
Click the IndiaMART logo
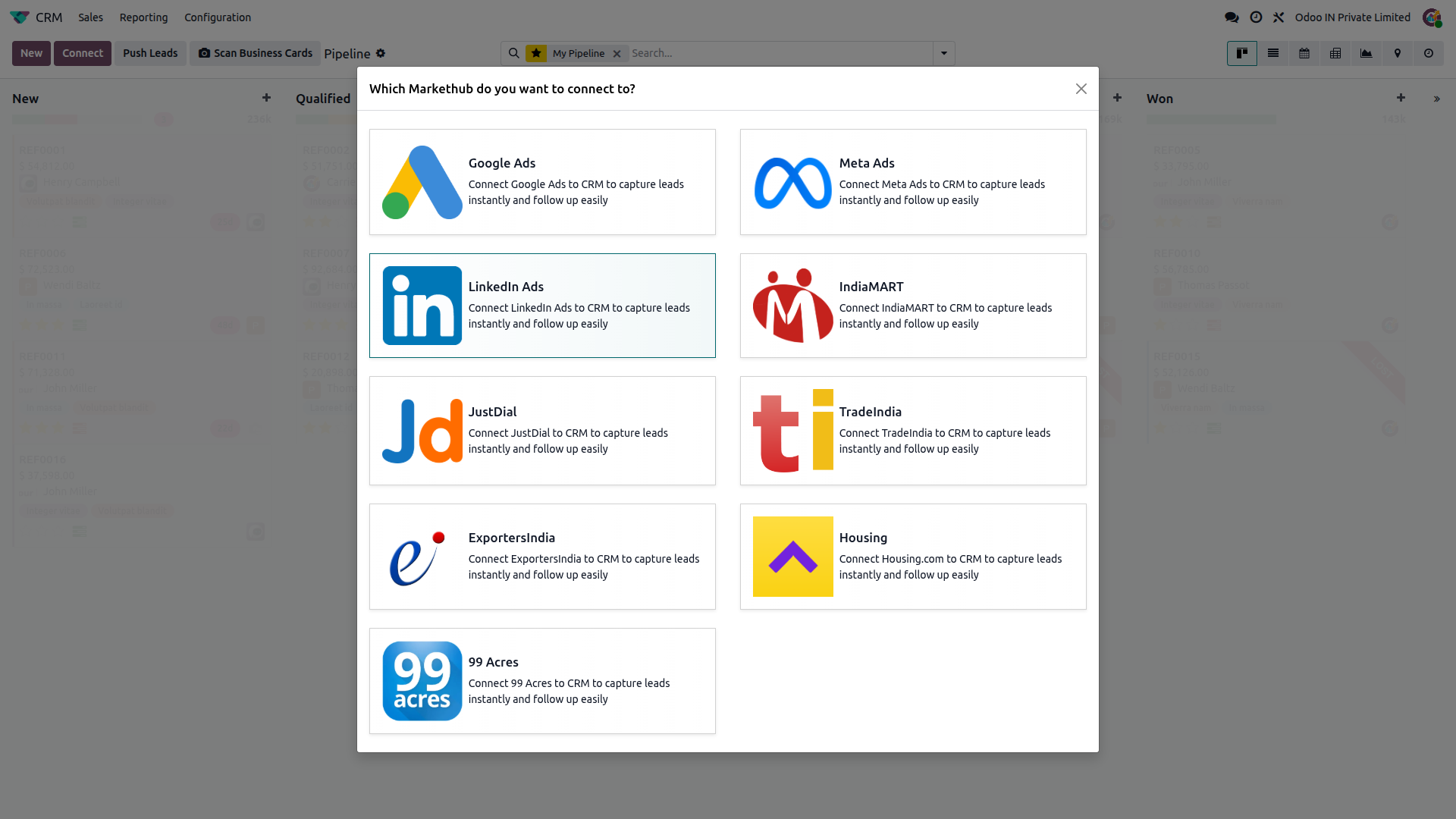pyautogui.click(x=792, y=306)
